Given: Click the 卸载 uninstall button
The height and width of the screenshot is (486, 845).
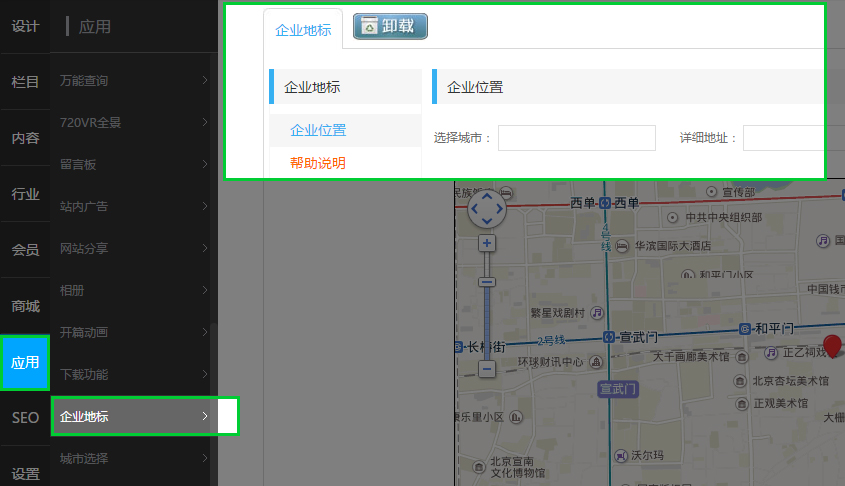Looking at the screenshot, I should click(x=390, y=27).
